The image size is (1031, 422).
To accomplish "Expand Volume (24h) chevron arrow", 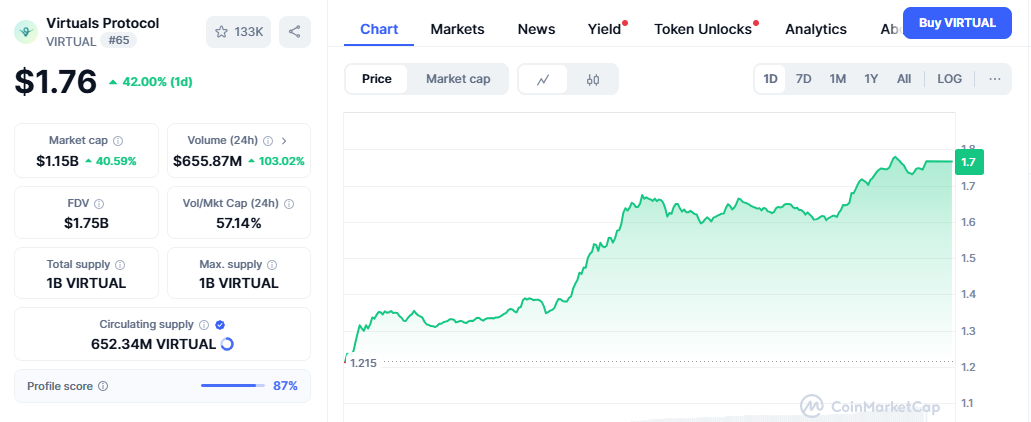I will (283, 141).
